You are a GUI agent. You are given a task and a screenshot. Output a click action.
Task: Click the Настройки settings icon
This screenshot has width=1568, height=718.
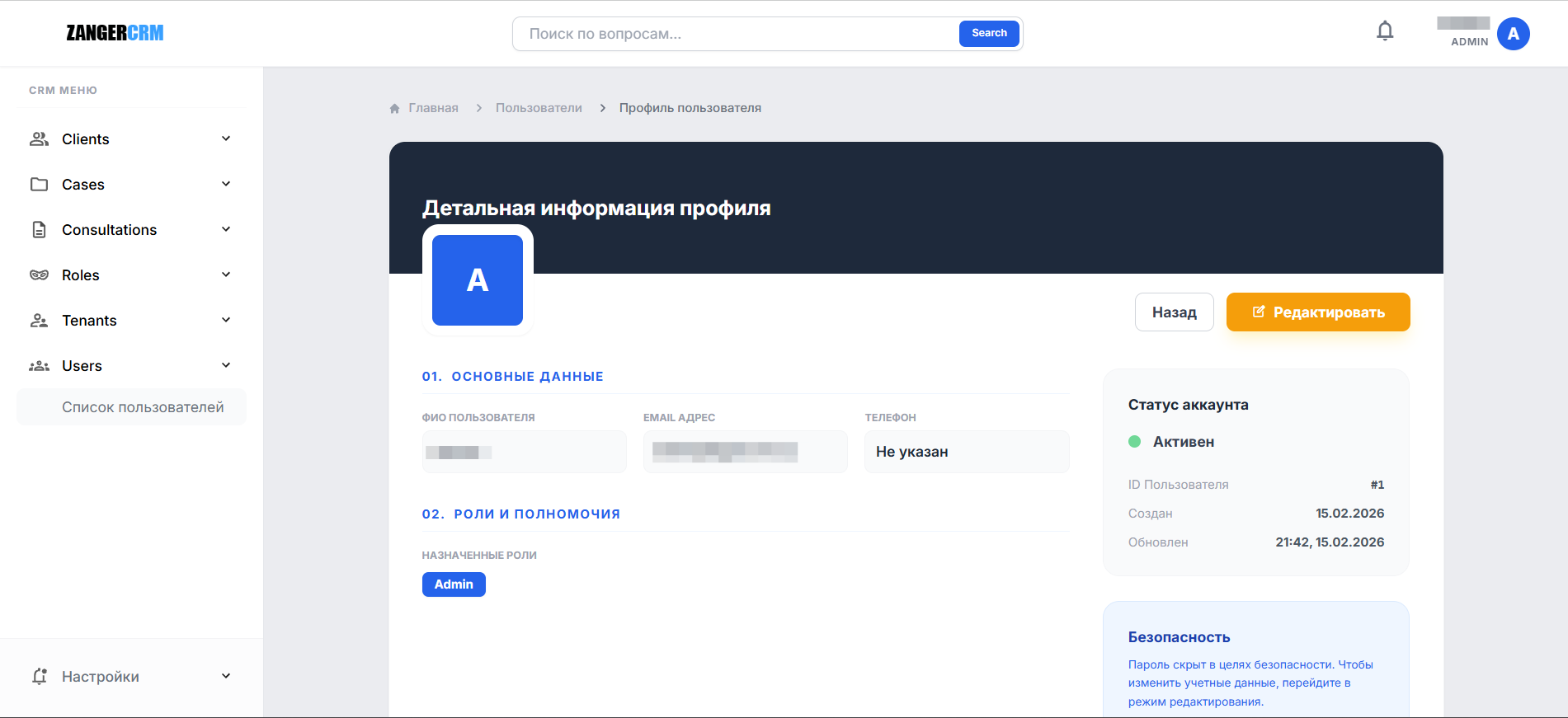[x=39, y=676]
